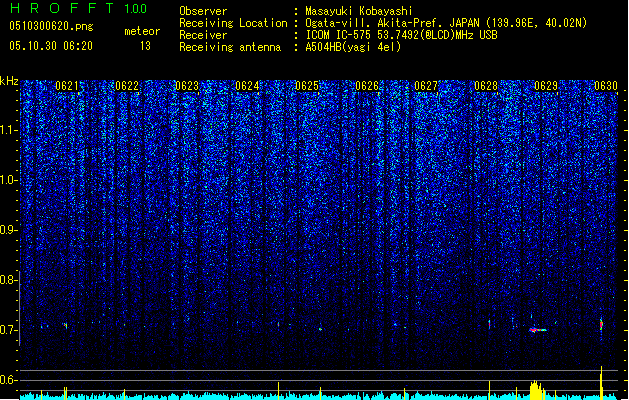Click the 0627 time marker
The image size is (629, 400).
(x=426, y=86)
